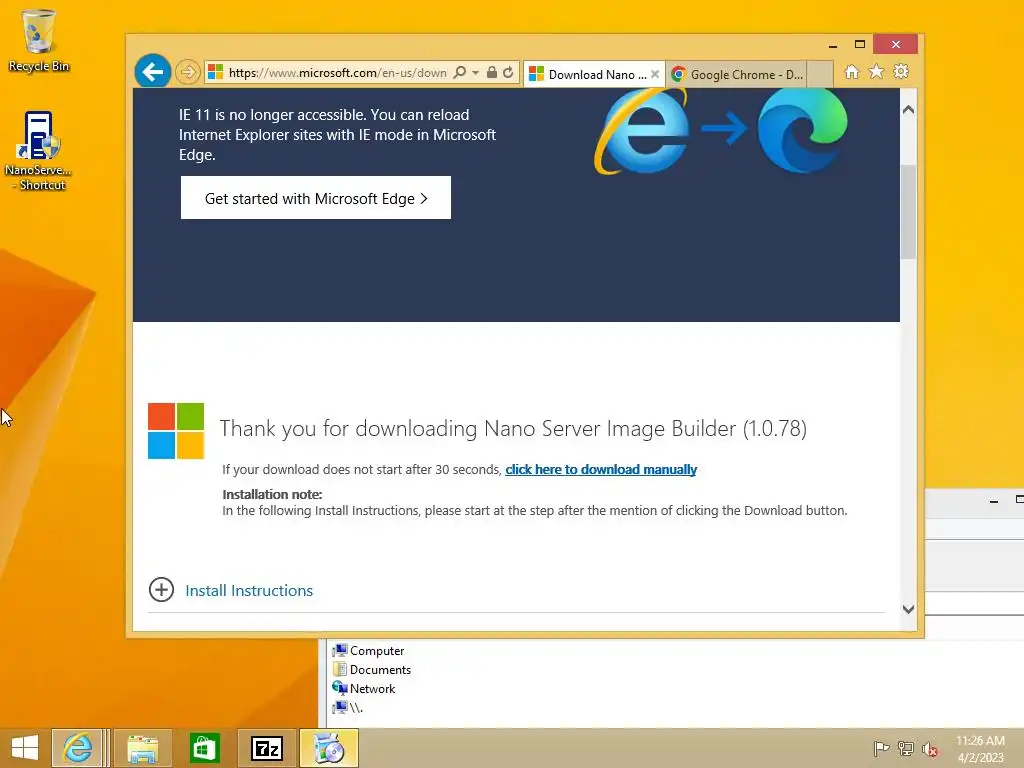Minimize the Internet Explorer window
This screenshot has width=1024, height=768.
833,45
